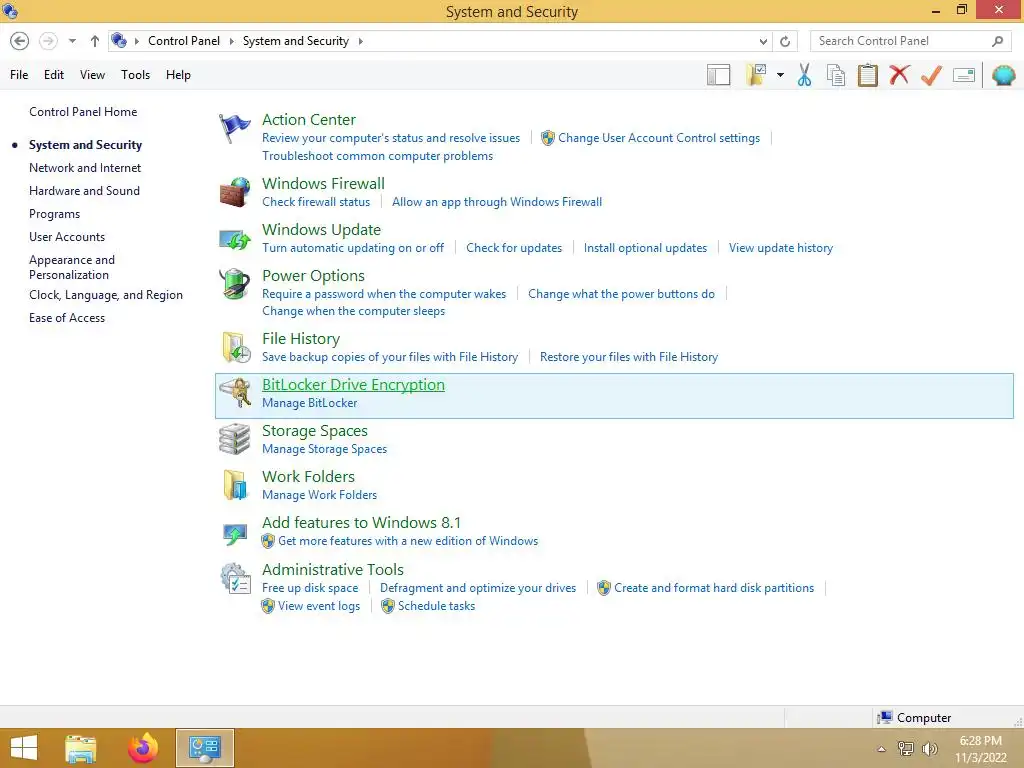The width and height of the screenshot is (1024, 768).
Task: Click the Windows Firewall brick wall icon
Action: pos(234,192)
